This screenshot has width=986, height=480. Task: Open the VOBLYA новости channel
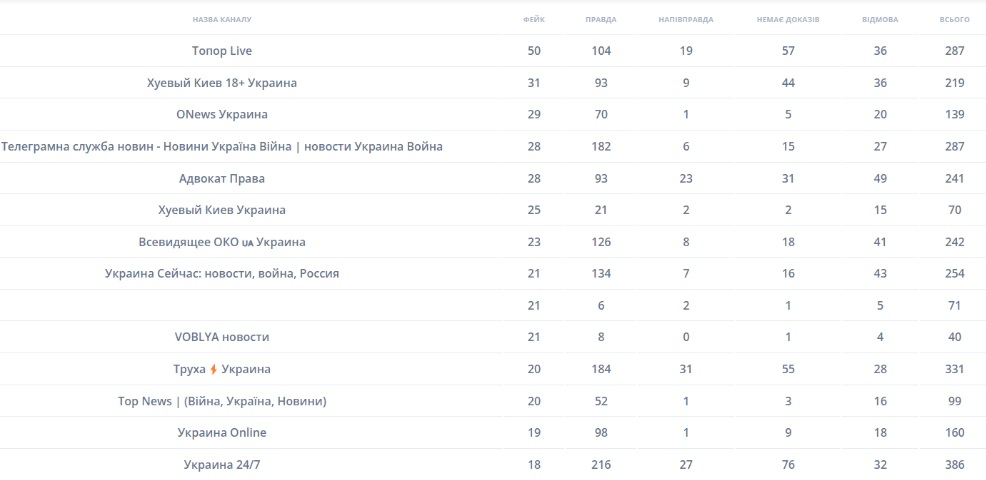pos(222,338)
